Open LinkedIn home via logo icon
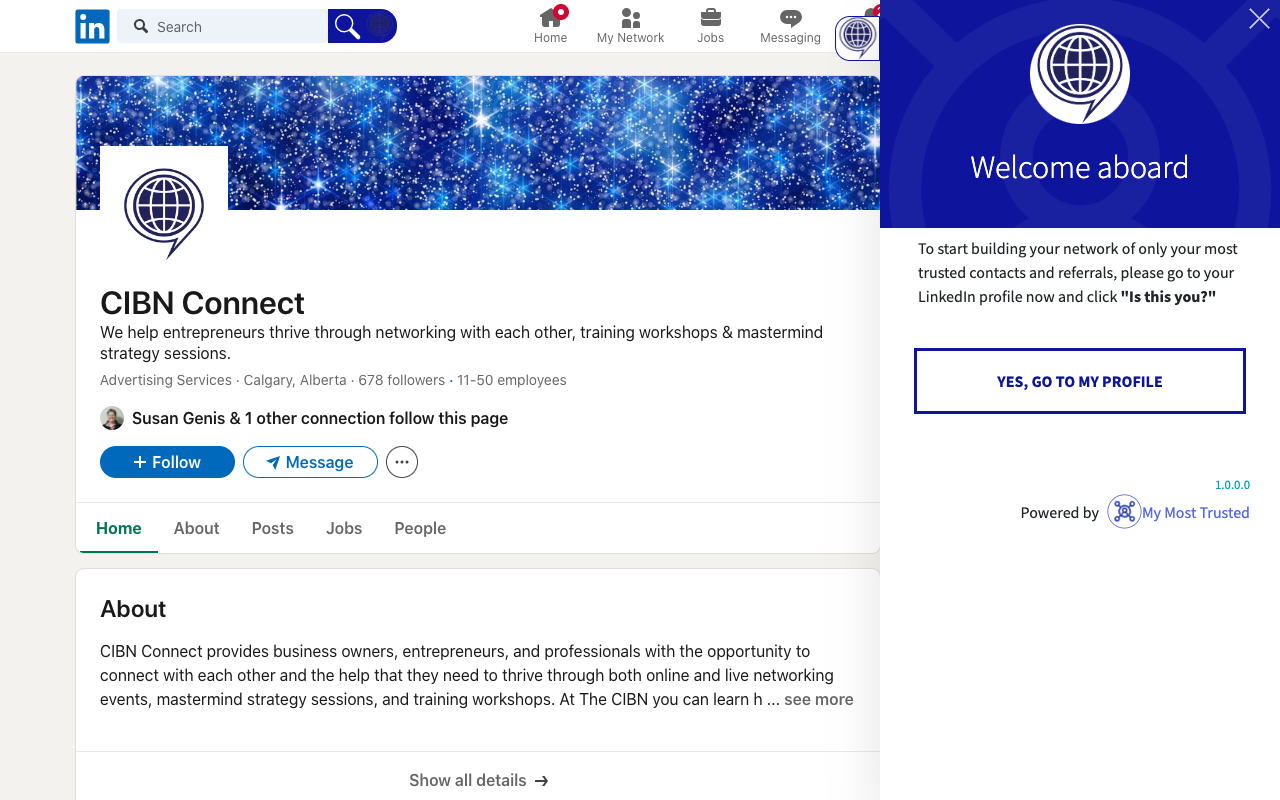This screenshot has height=800, width=1280. (x=92, y=27)
